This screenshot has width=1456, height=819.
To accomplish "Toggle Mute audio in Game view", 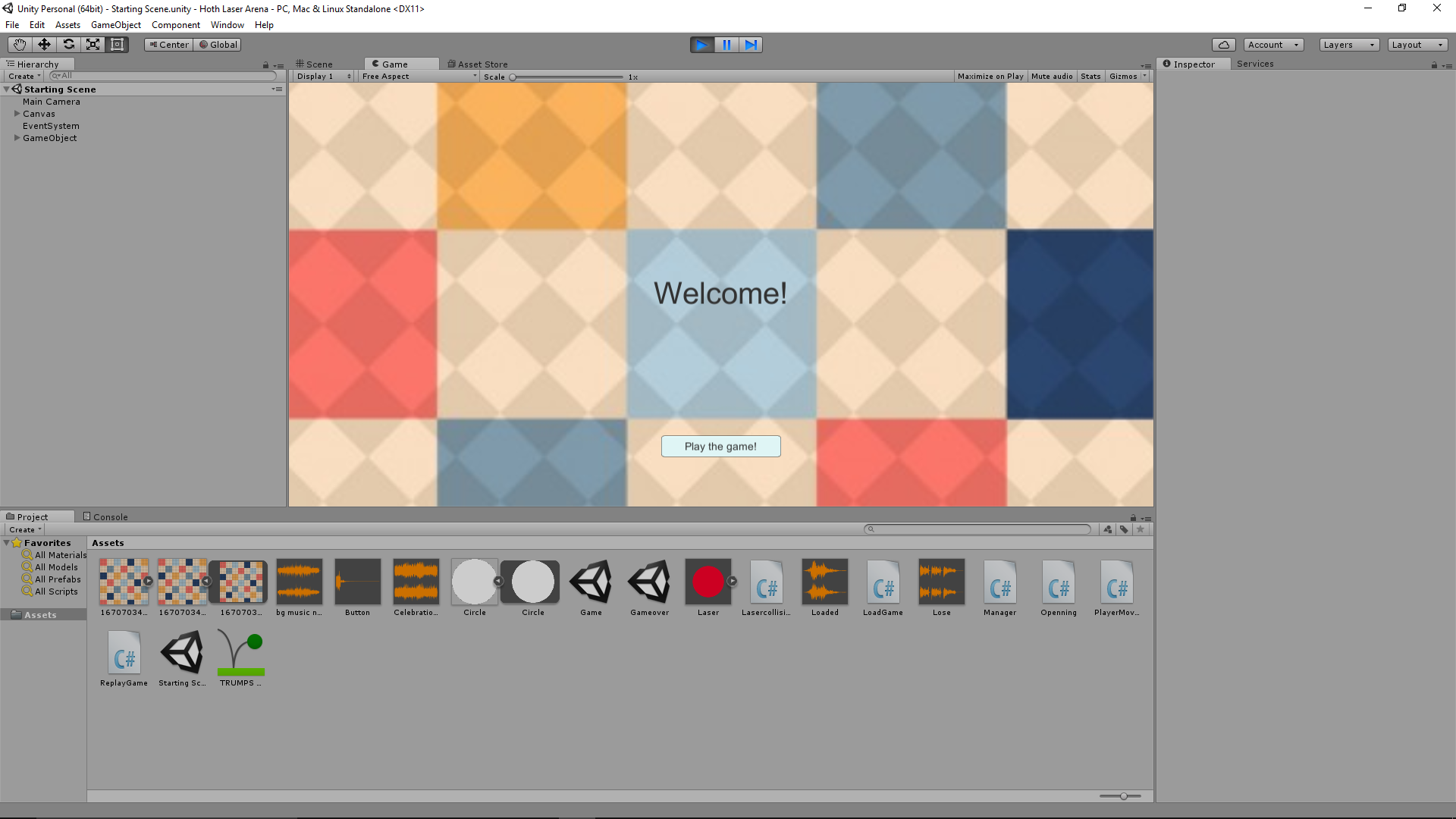I will (1051, 77).
